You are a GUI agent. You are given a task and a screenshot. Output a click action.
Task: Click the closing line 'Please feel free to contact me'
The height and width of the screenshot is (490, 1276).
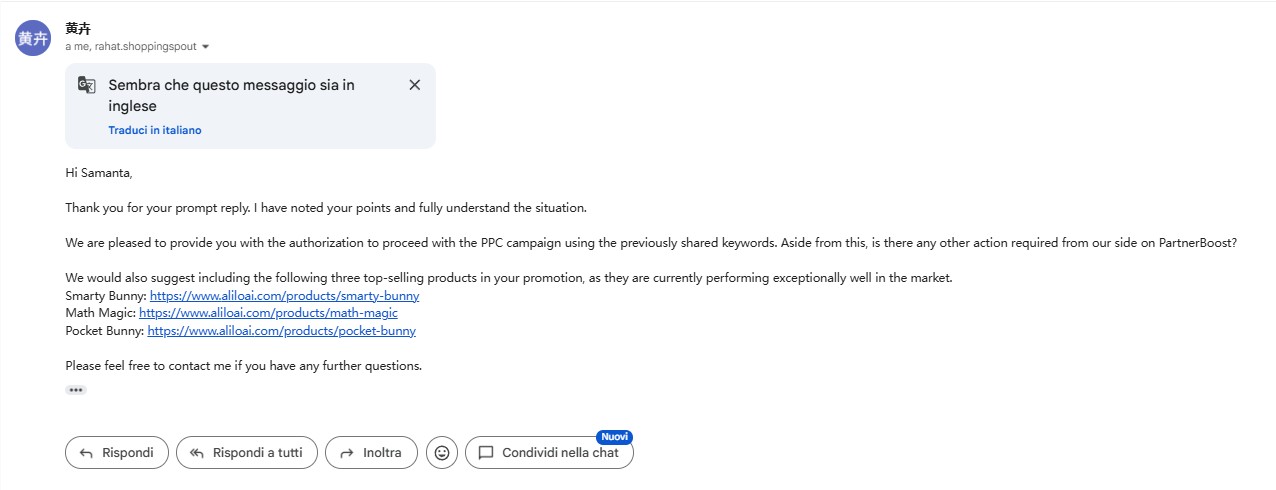click(244, 366)
